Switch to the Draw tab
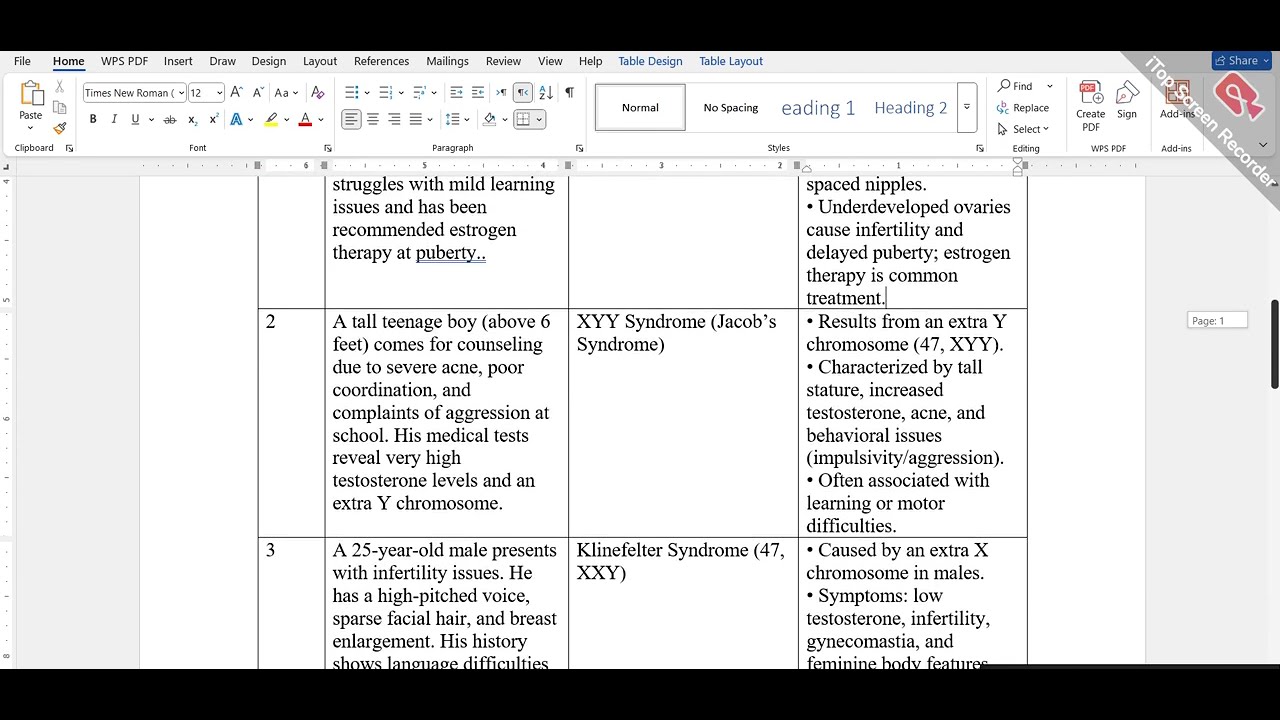The width and height of the screenshot is (1280, 720). [x=223, y=61]
